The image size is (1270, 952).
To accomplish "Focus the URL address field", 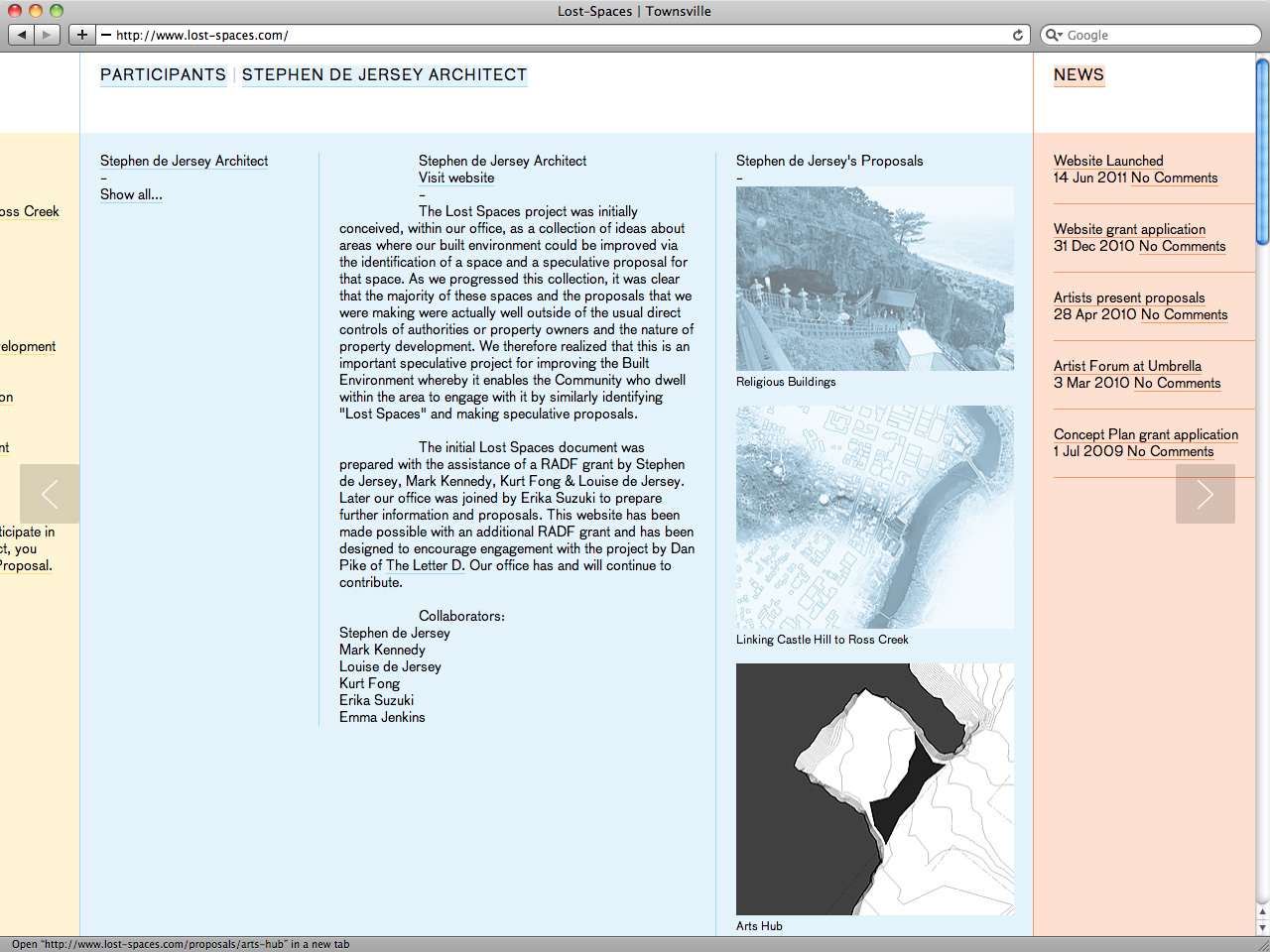I will click(564, 35).
